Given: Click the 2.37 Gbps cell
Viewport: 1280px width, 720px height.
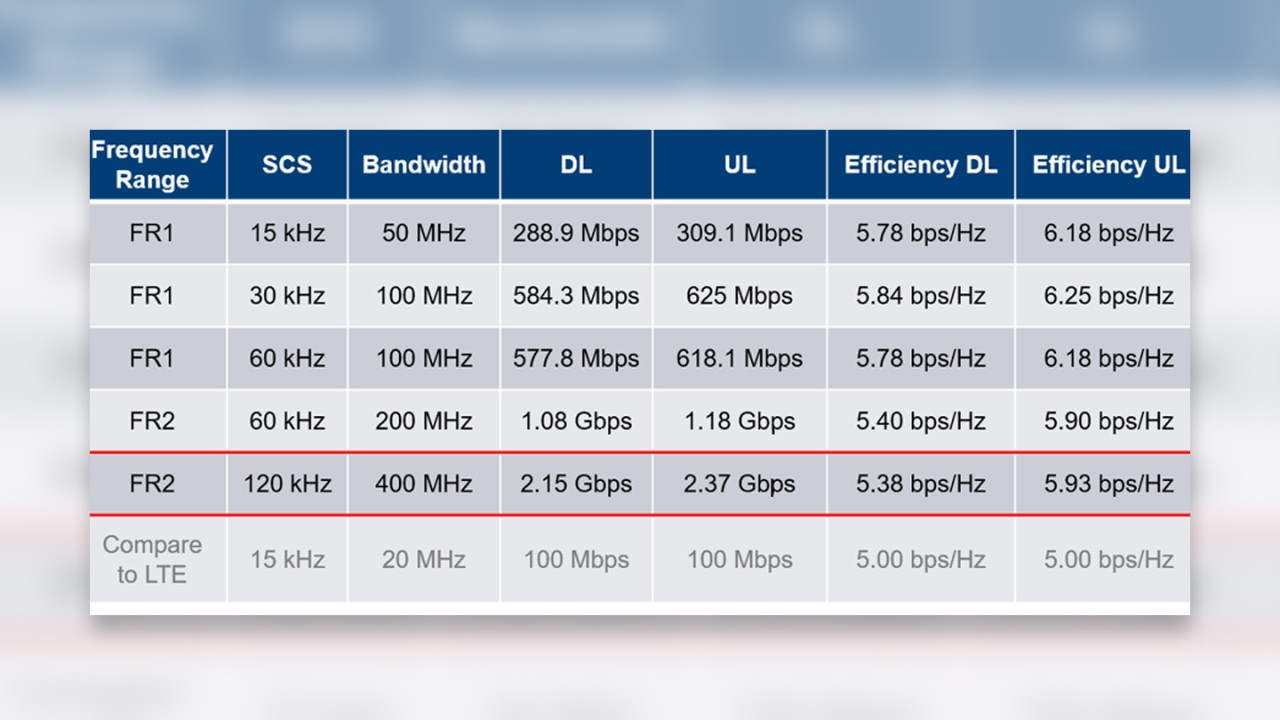Looking at the screenshot, I should coord(739,484).
